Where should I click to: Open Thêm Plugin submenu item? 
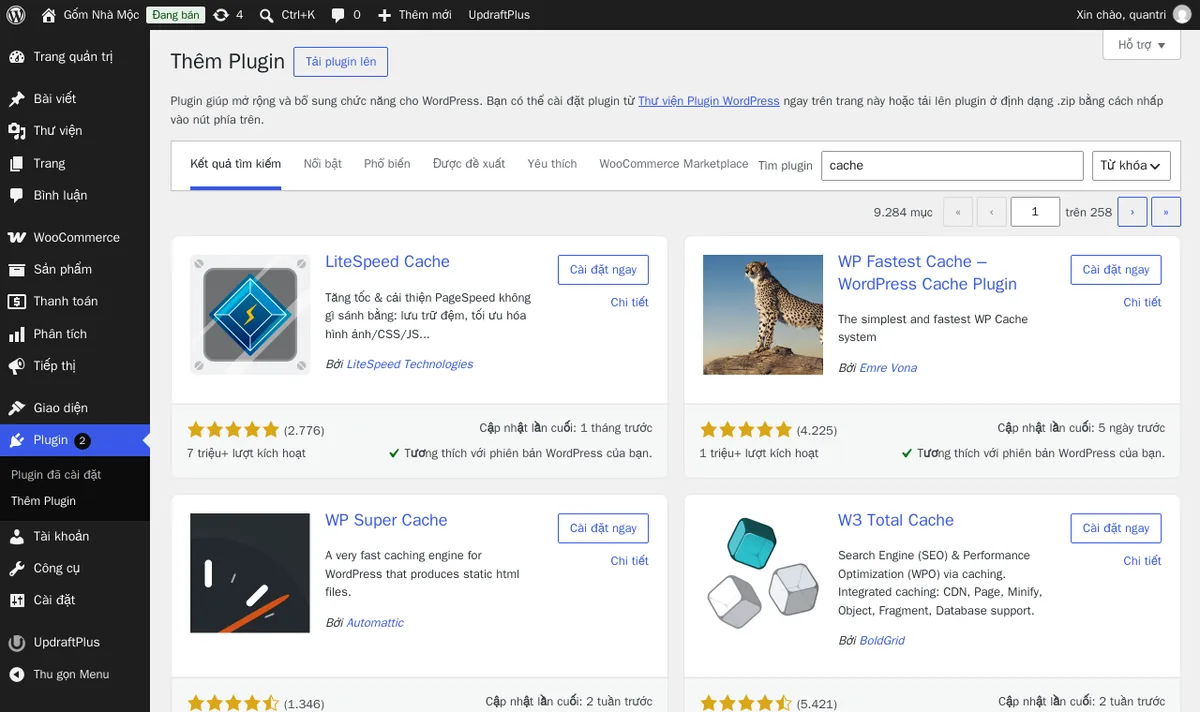[x=43, y=501]
